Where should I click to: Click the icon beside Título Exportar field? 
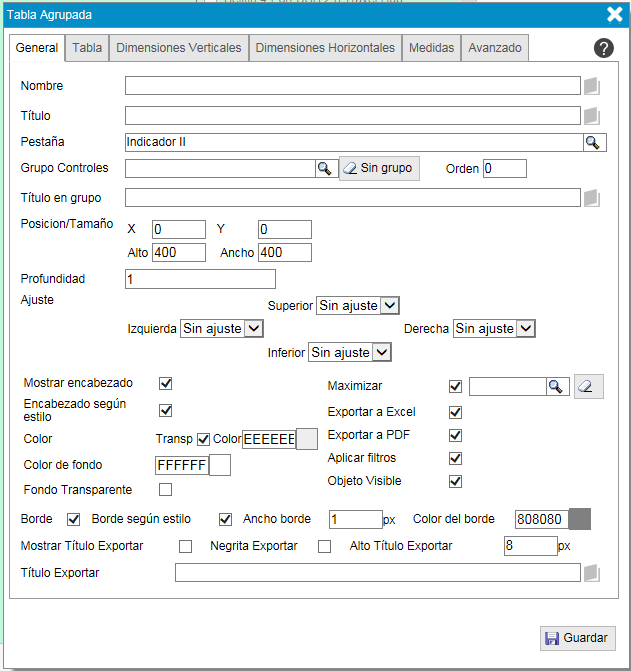(592, 573)
